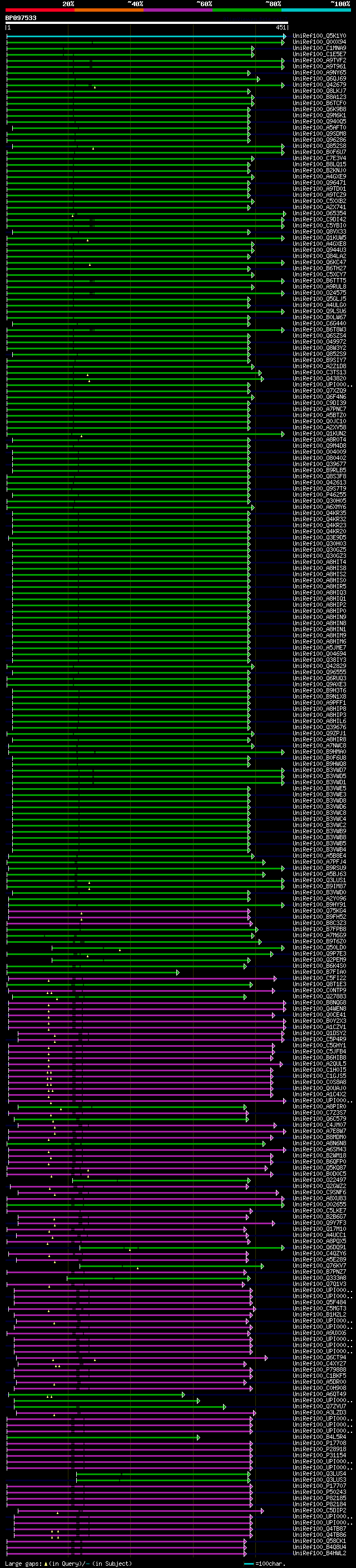Open entry UniRef100_A1CZV1

click(319, 1027)
